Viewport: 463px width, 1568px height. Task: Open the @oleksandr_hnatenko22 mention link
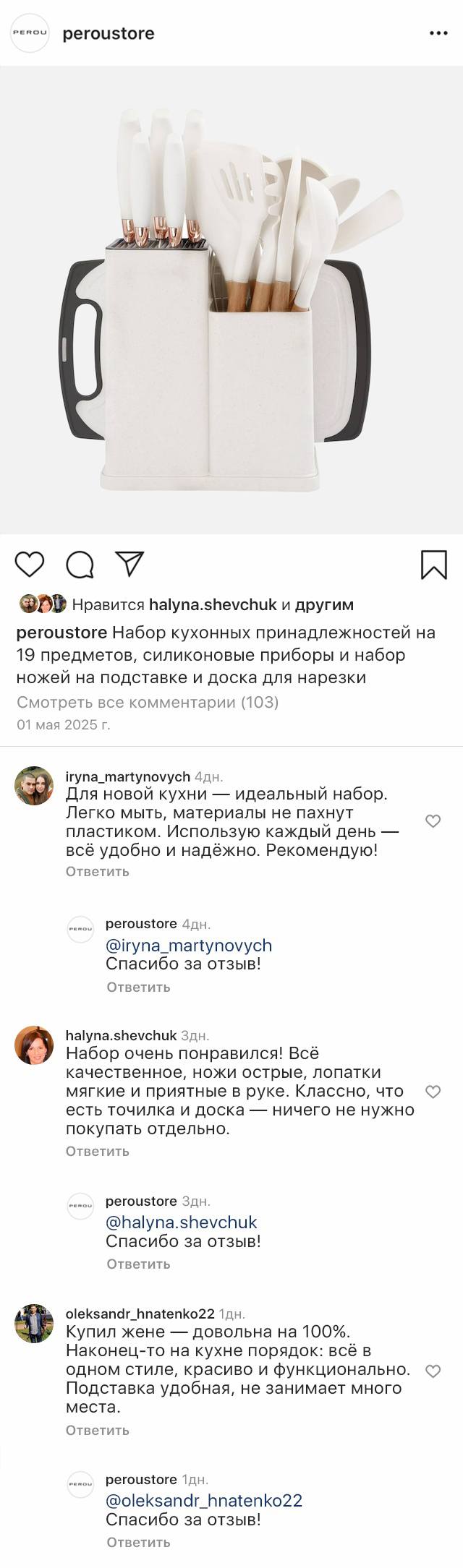[x=204, y=1501]
